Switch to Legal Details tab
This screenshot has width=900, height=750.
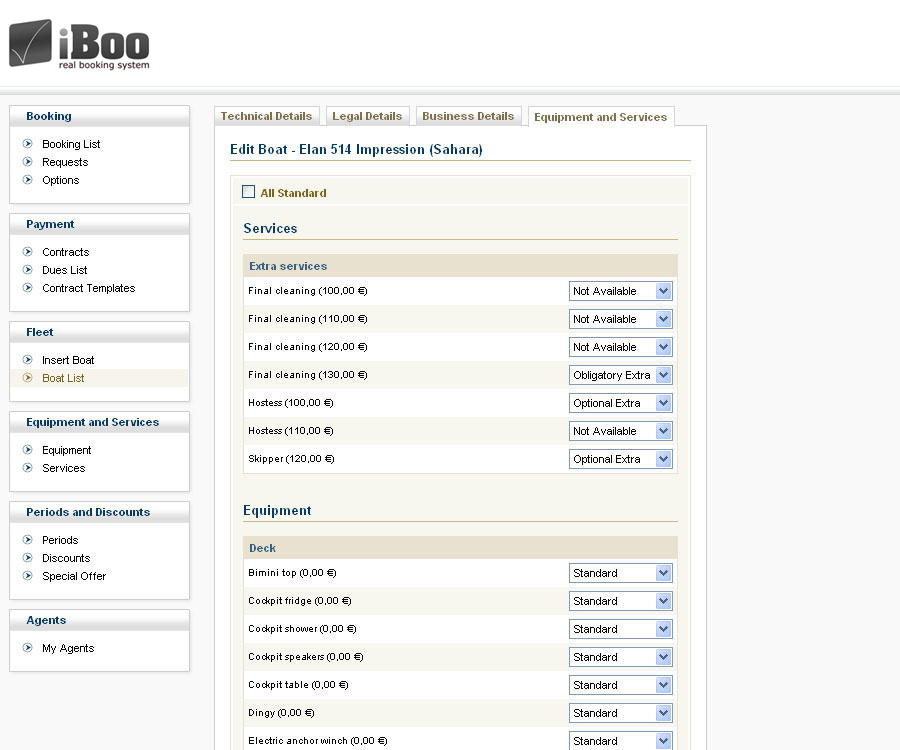click(367, 116)
